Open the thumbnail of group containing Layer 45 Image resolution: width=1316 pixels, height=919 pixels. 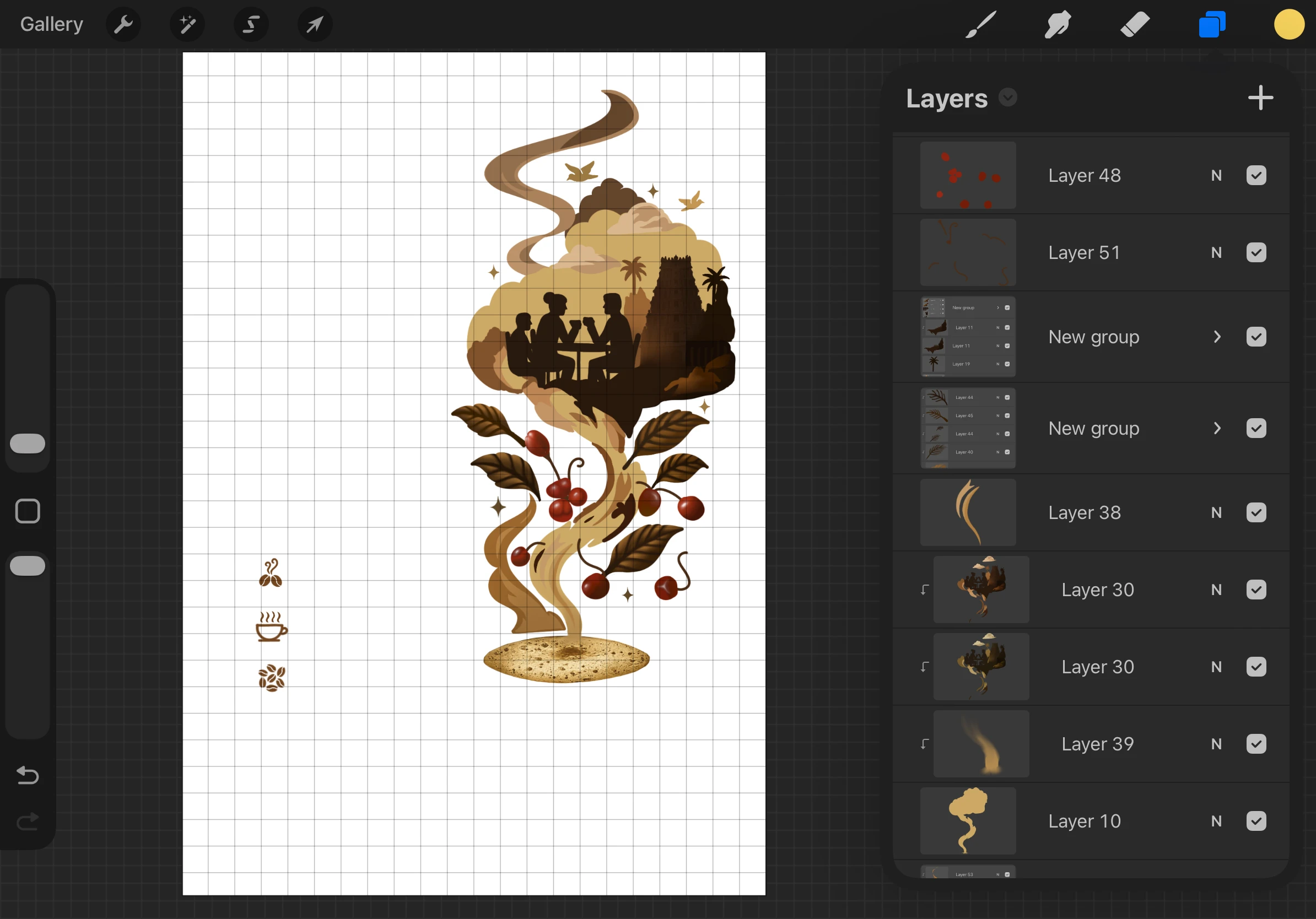(968, 428)
